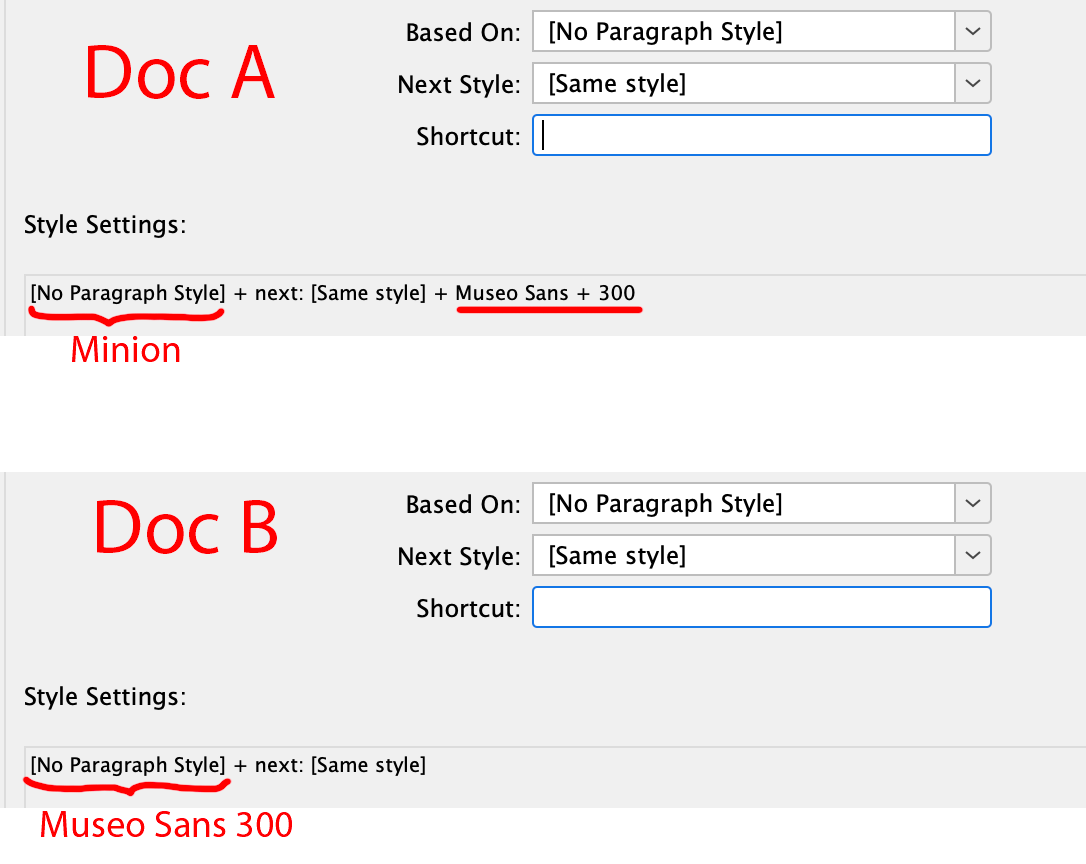Open the Based On dropdown for Doc B
This screenshot has height=864, width=1086.
tap(760, 503)
